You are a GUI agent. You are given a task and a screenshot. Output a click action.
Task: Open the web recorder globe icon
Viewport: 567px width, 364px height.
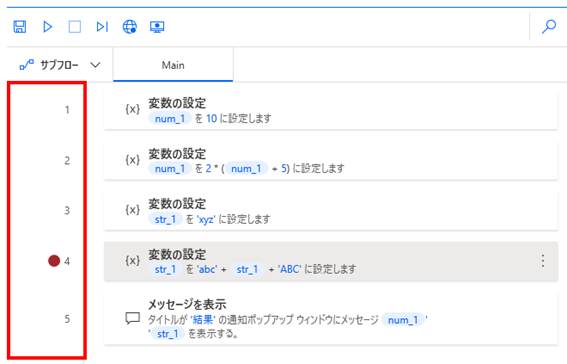click(x=130, y=27)
